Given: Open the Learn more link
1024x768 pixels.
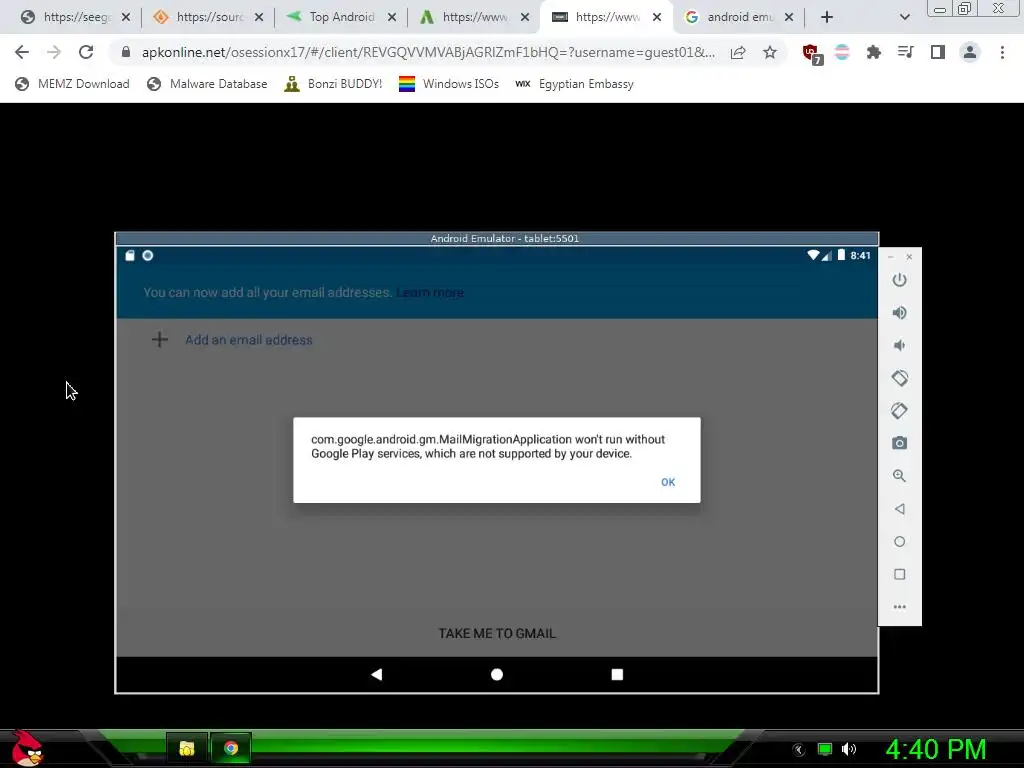Looking at the screenshot, I should pos(430,293).
